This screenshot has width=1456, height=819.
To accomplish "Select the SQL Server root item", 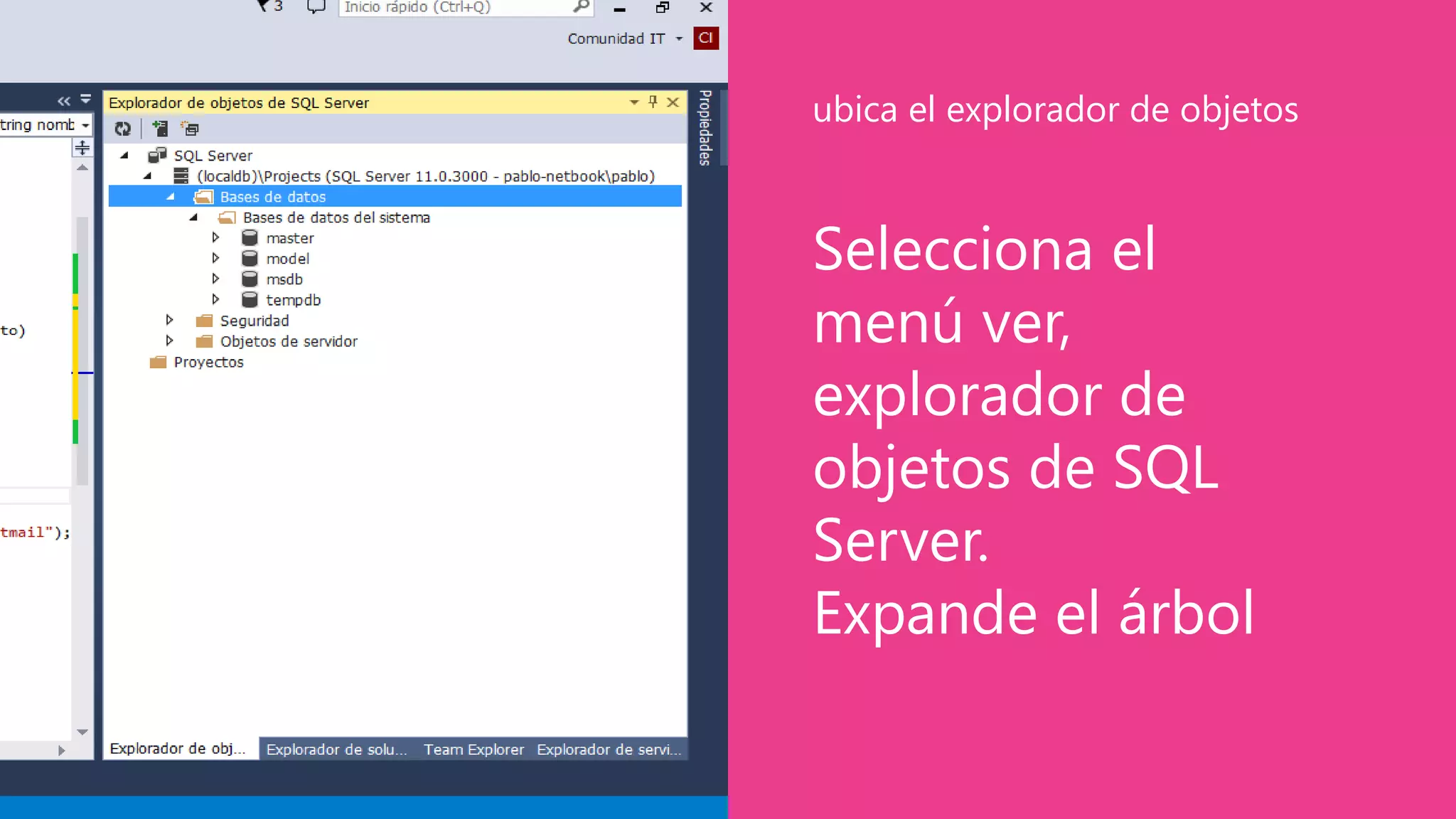I will pos(213,156).
